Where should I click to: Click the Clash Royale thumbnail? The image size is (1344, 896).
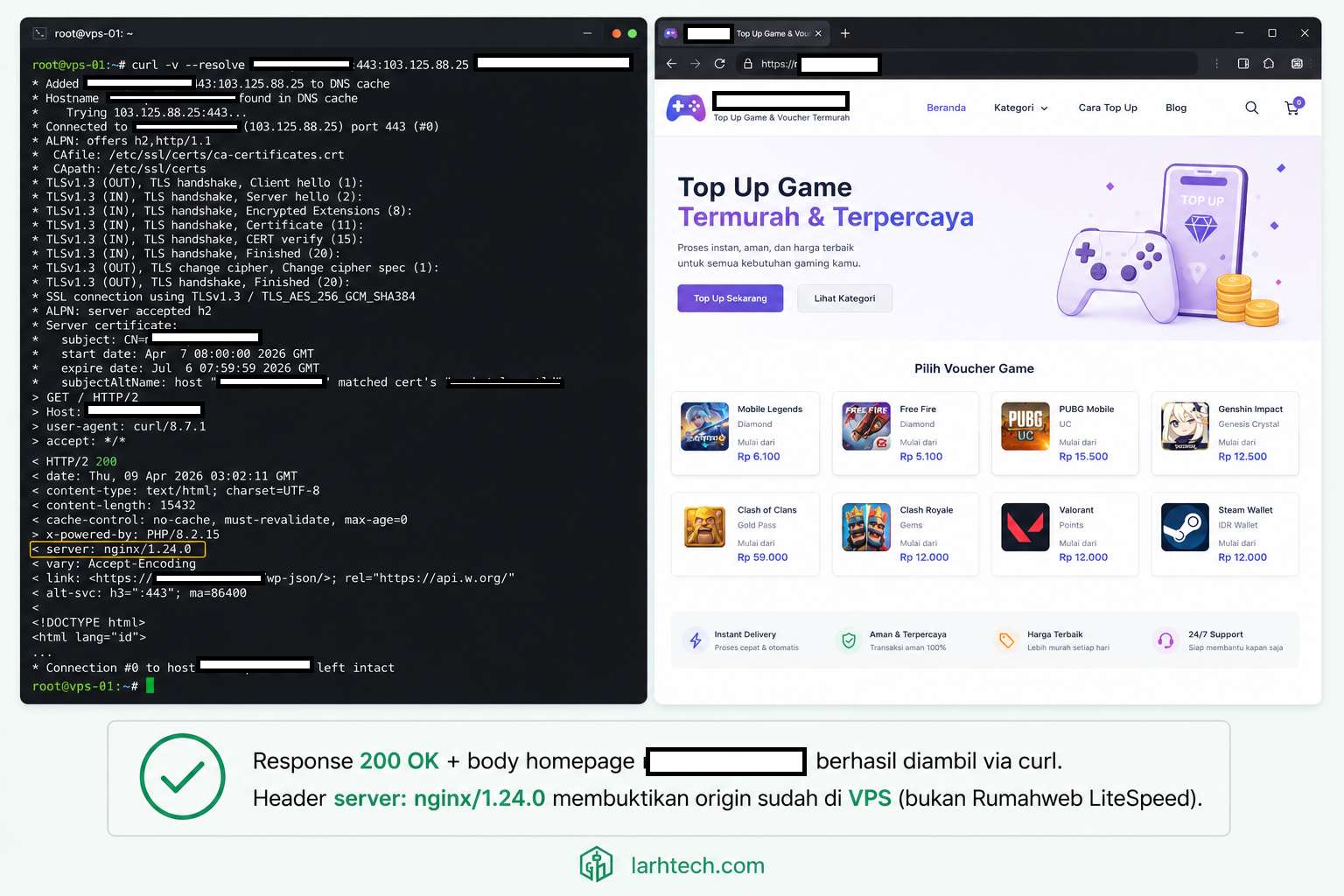[866, 527]
